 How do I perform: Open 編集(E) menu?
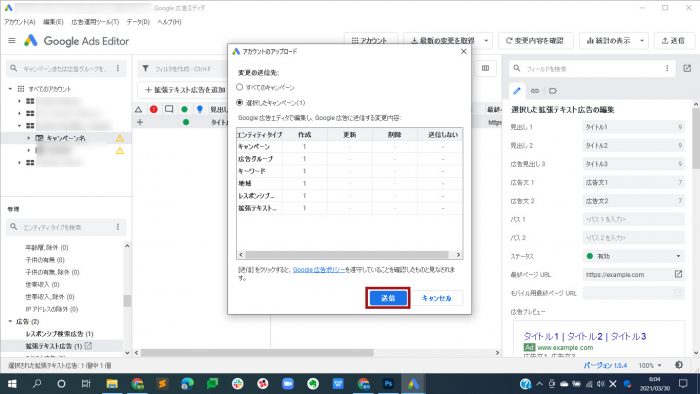click(53, 22)
